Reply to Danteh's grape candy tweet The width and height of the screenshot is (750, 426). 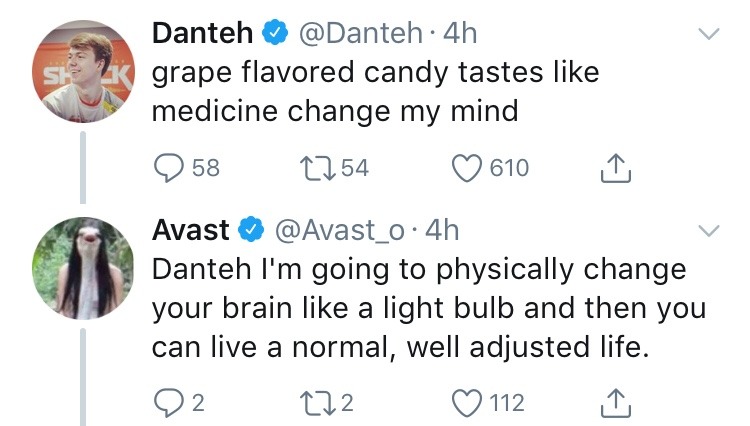tap(167, 169)
